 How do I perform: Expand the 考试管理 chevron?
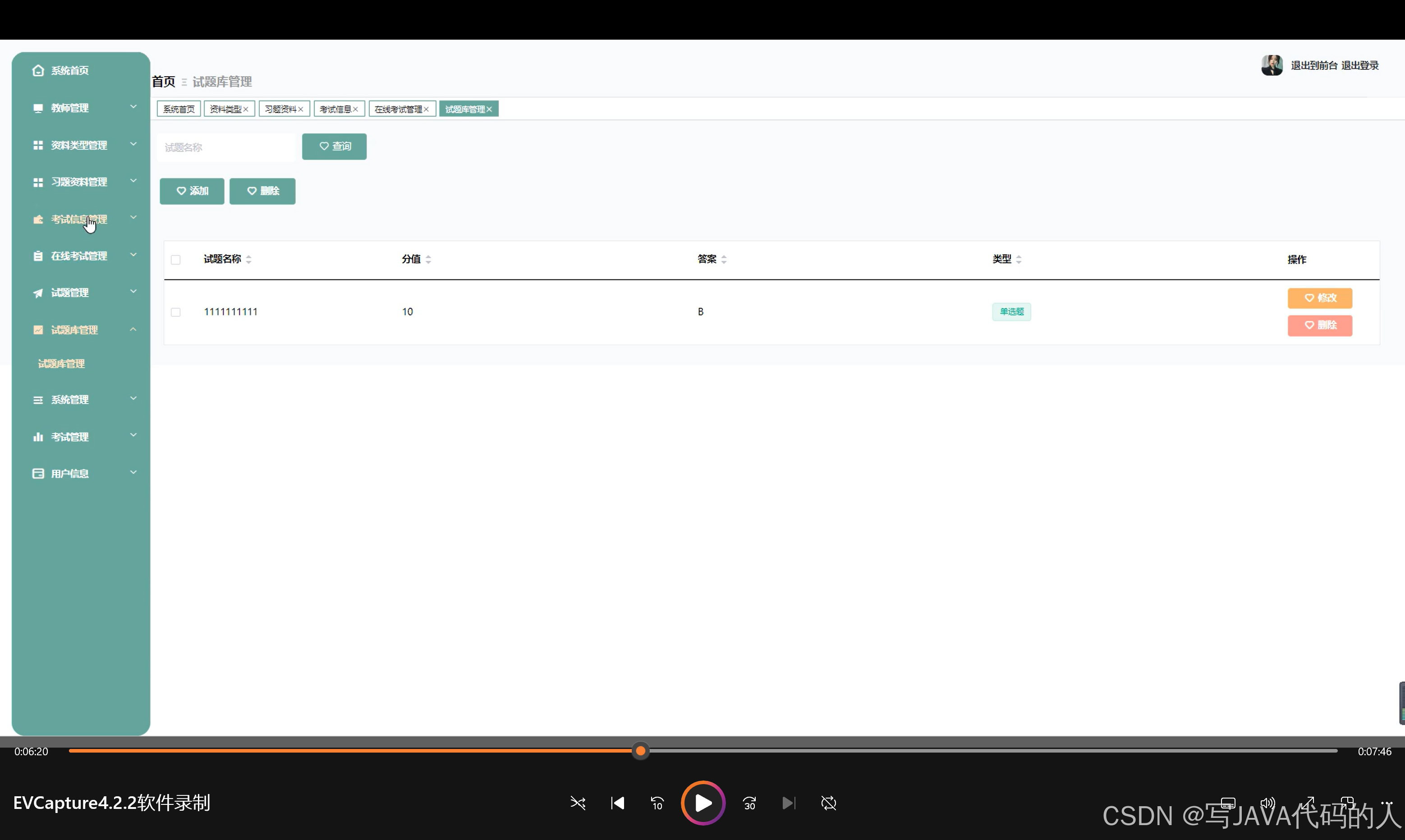(x=133, y=435)
